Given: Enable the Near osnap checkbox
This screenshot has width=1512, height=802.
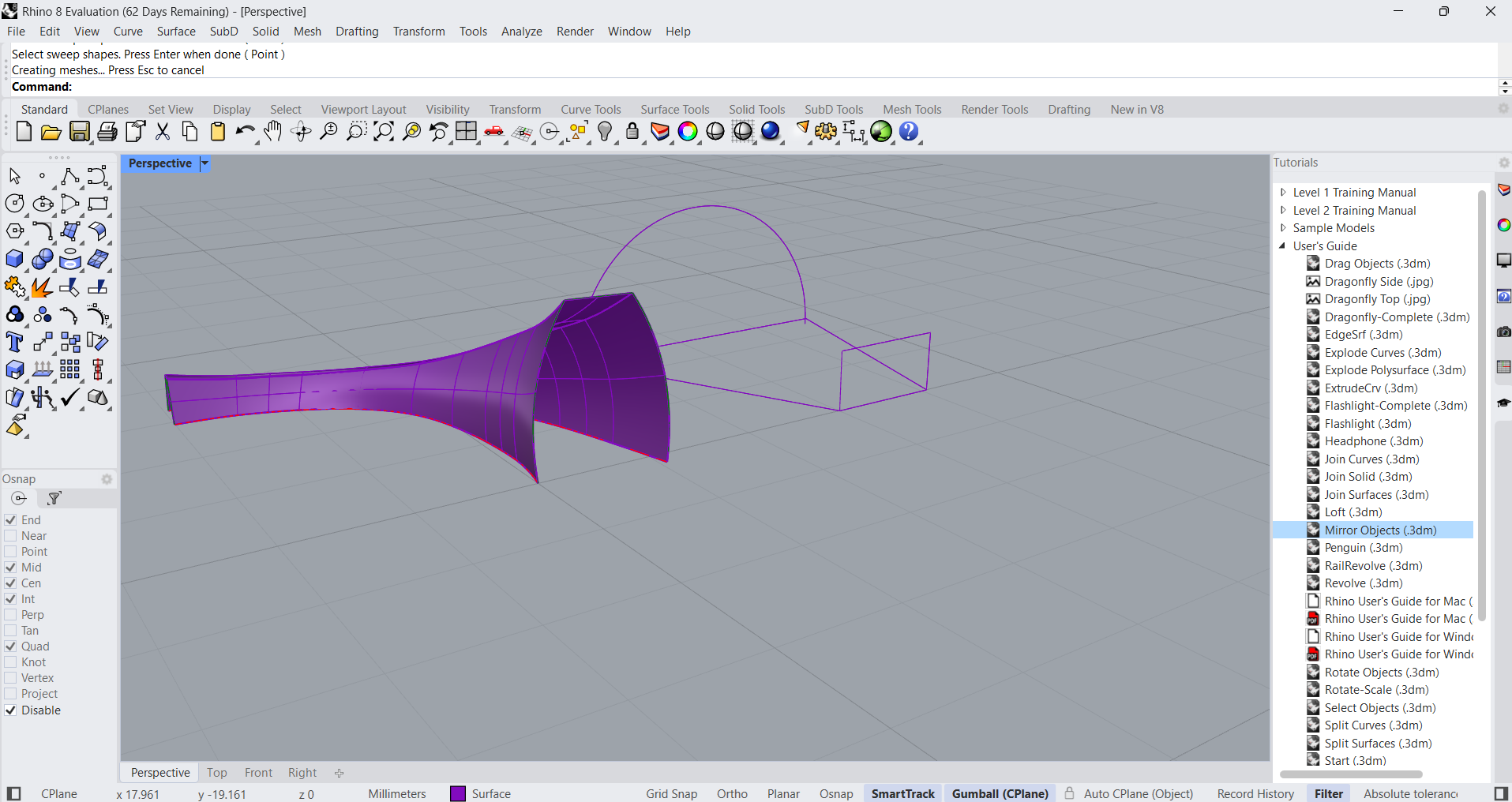Looking at the screenshot, I should pos(11,536).
